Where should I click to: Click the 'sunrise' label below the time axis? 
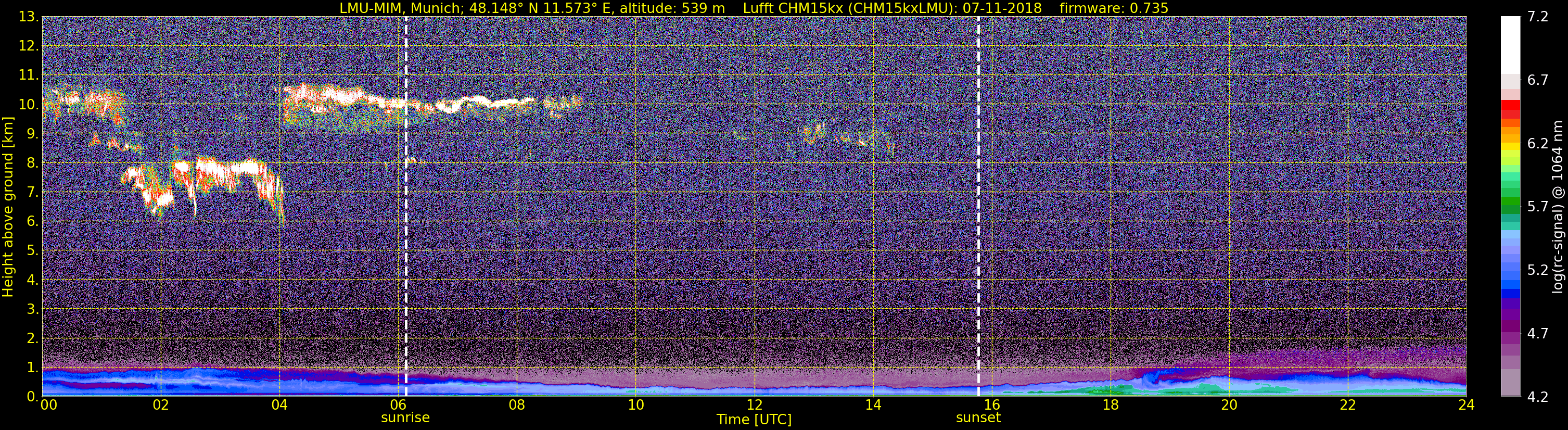click(x=405, y=418)
